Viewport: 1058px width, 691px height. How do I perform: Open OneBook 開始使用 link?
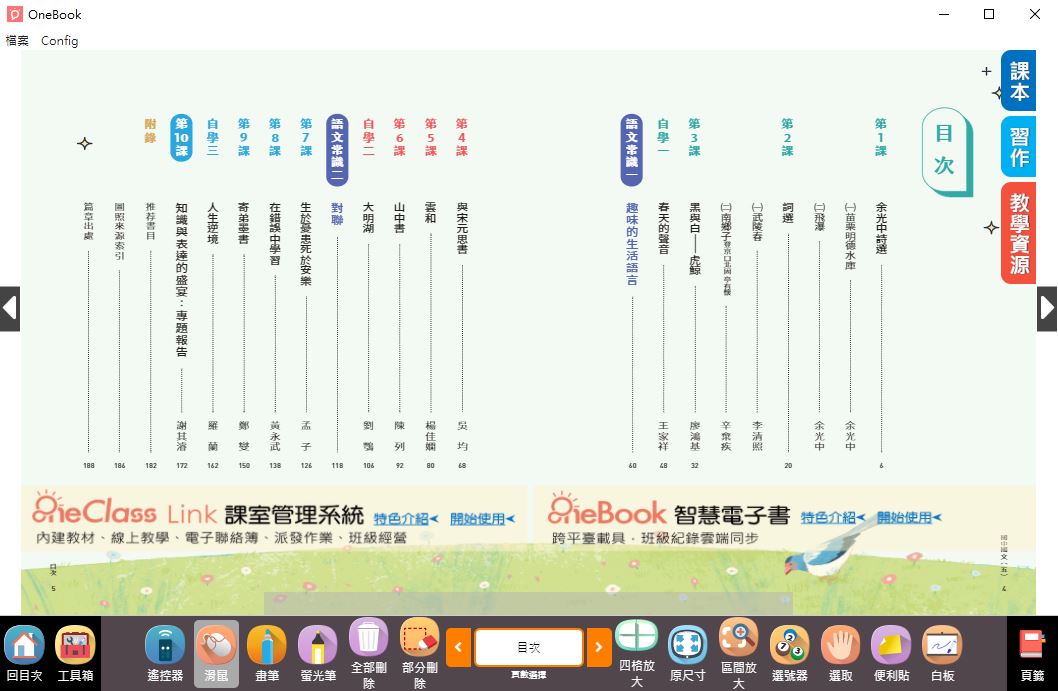[x=909, y=518]
